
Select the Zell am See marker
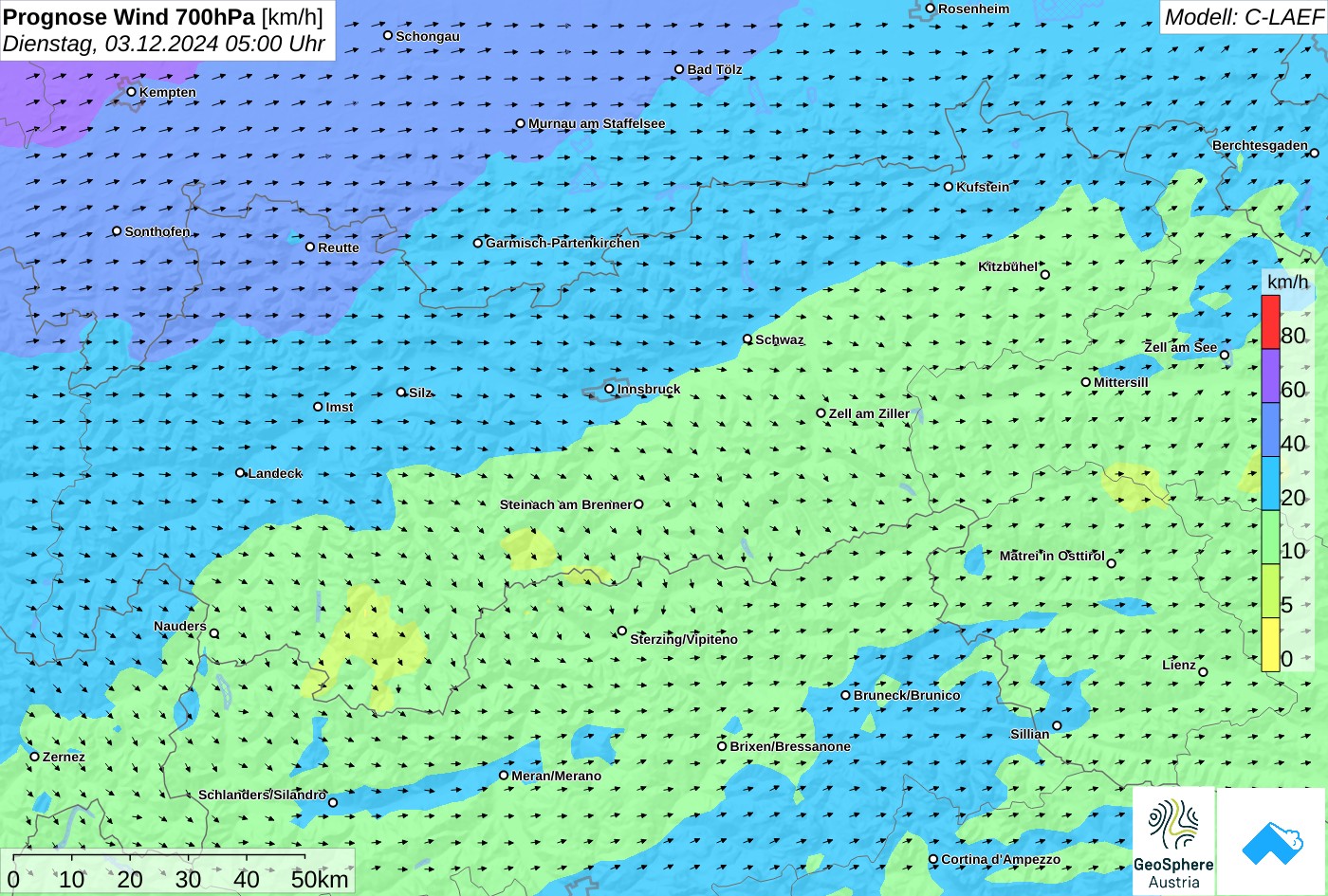click(x=1225, y=356)
